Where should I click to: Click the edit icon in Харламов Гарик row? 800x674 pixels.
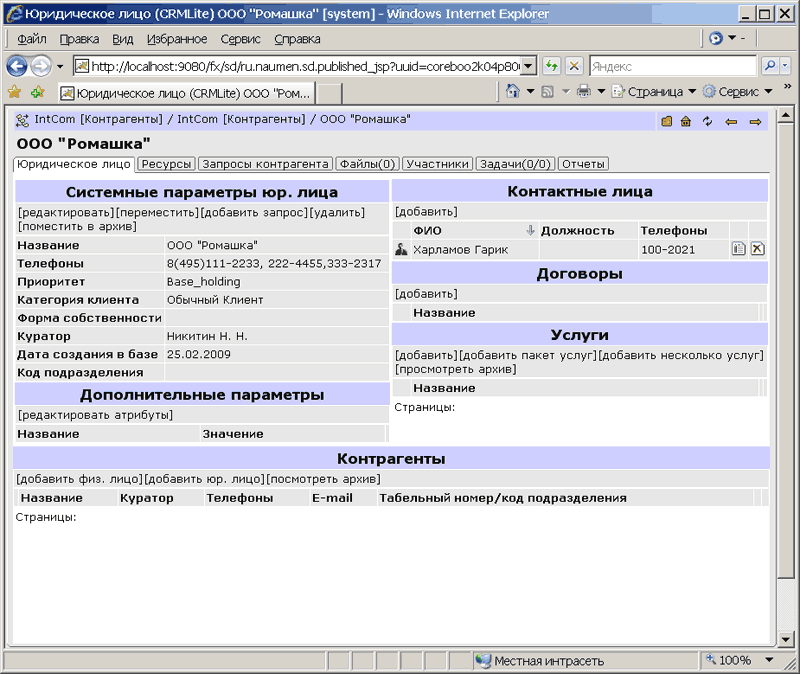click(739, 248)
